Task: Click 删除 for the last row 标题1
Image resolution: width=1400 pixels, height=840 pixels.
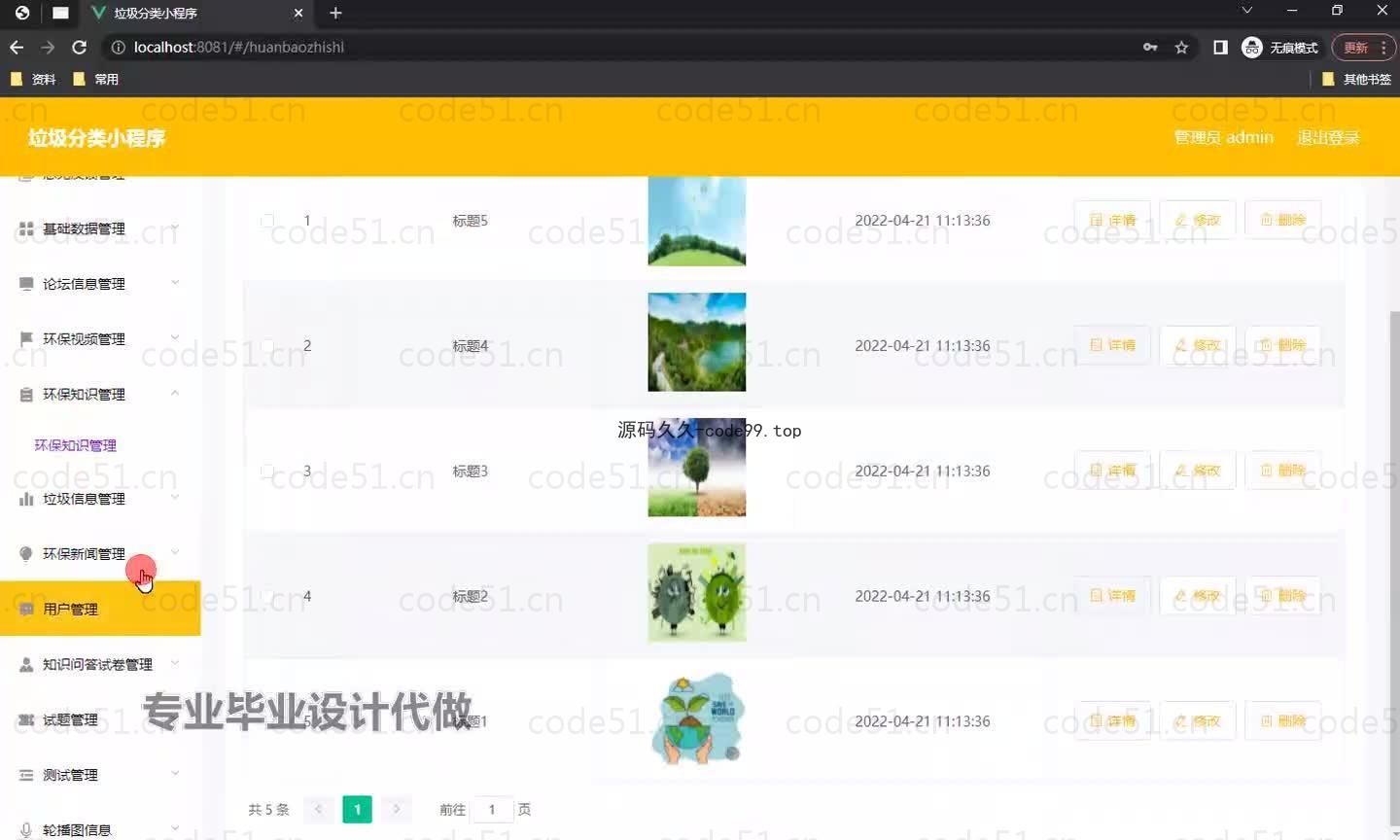Action: pos(1283,721)
